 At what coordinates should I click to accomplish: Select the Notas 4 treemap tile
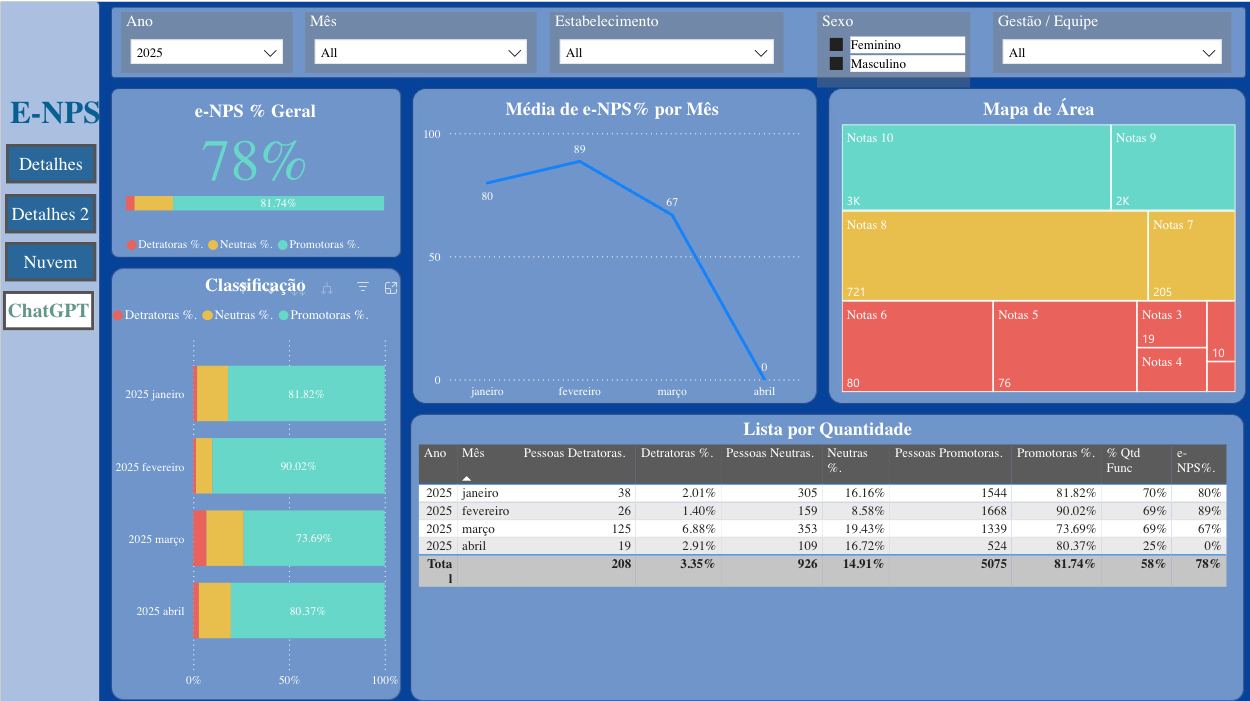tap(1172, 370)
